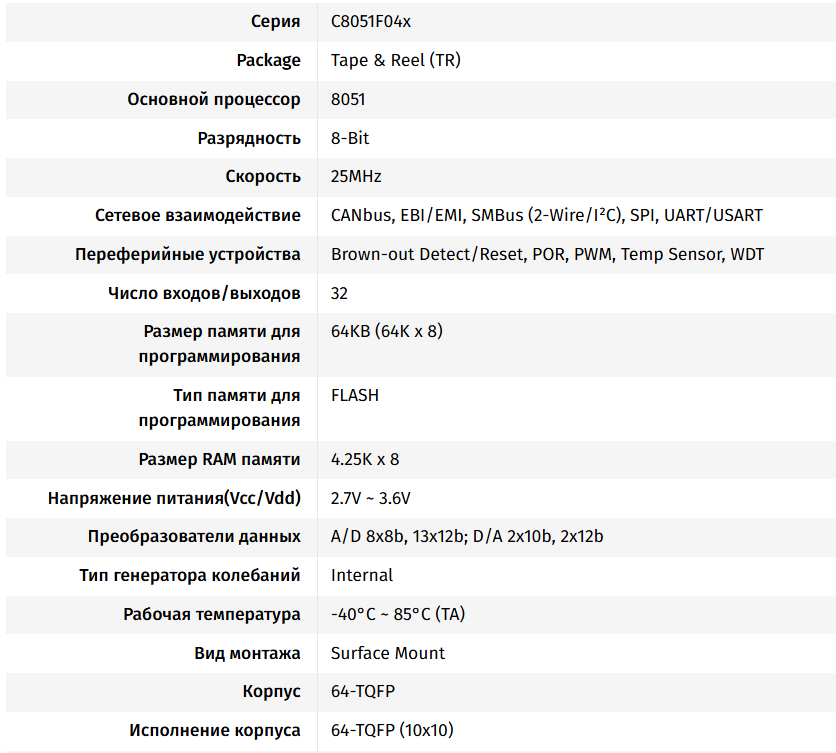Viewport: 836px width, 753px height.
Task: Select the Internal oscillator type value
Action: coord(362,575)
